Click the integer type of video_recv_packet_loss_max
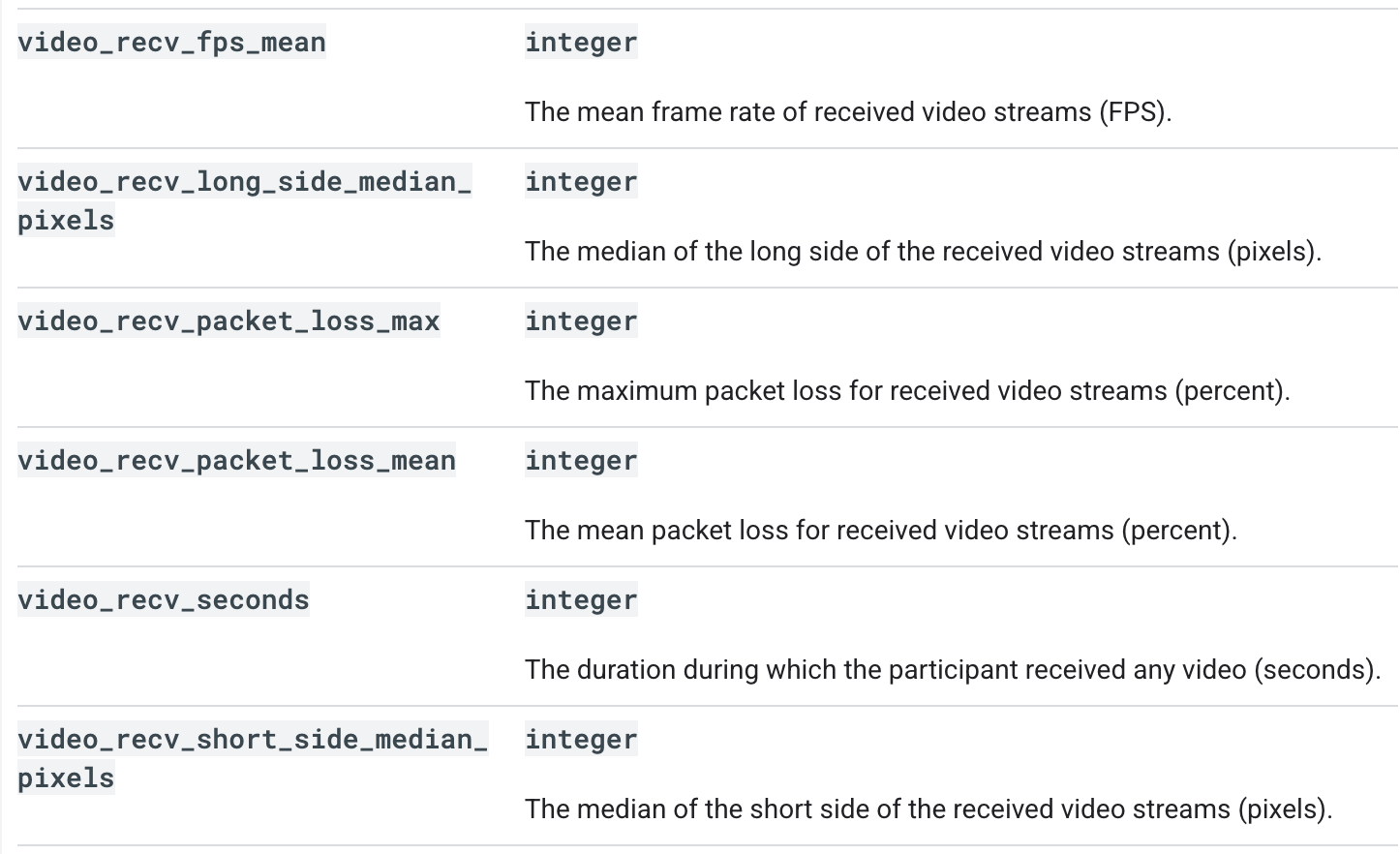 (x=581, y=321)
